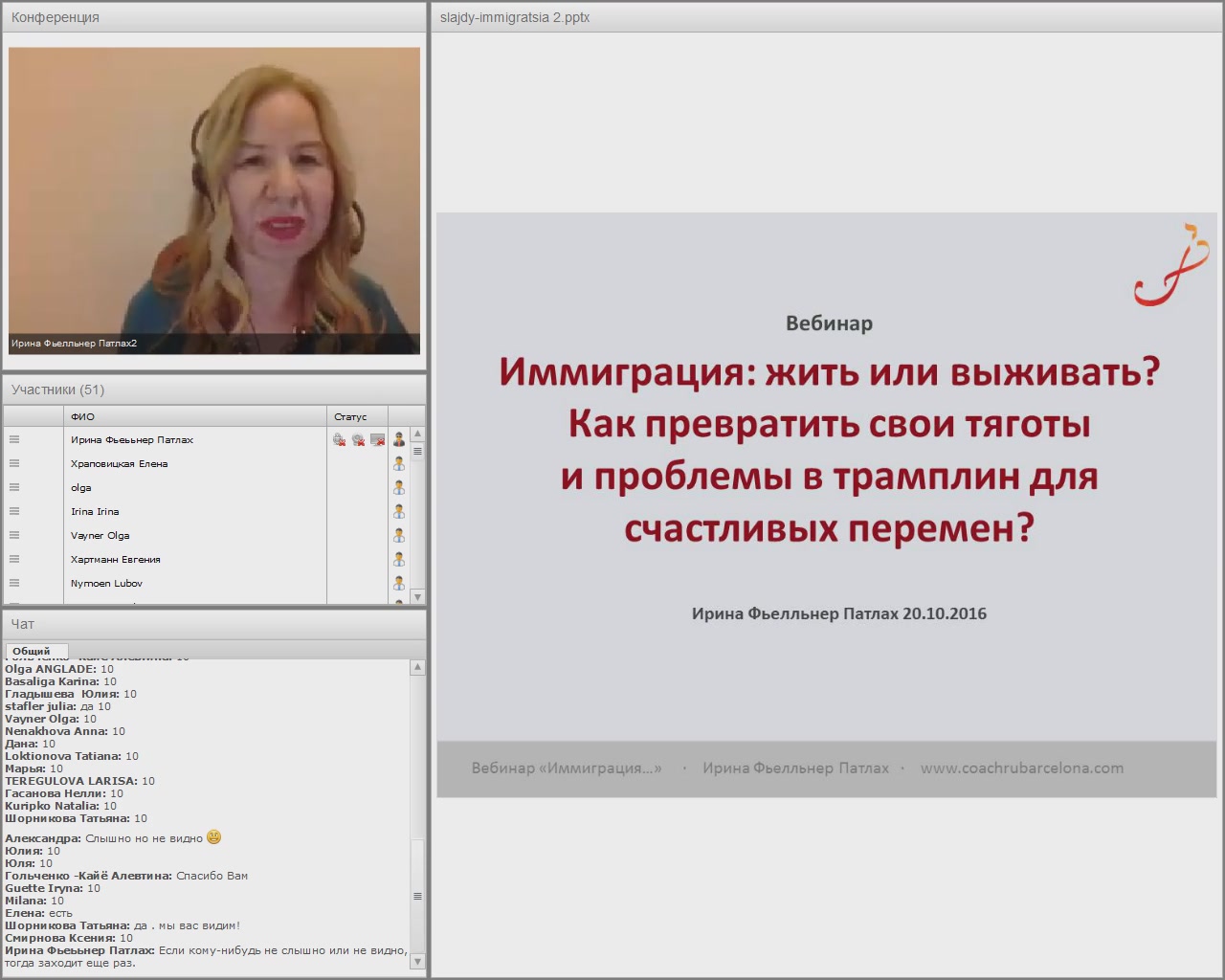Click the Конференция panel title

[56, 17]
